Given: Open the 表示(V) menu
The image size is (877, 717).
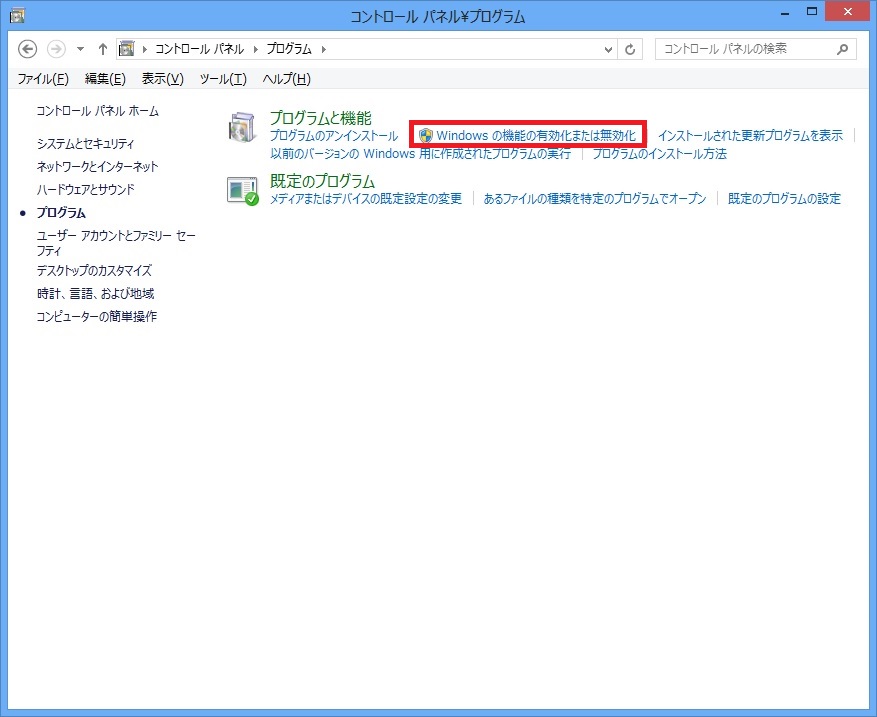Looking at the screenshot, I should [163, 79].
